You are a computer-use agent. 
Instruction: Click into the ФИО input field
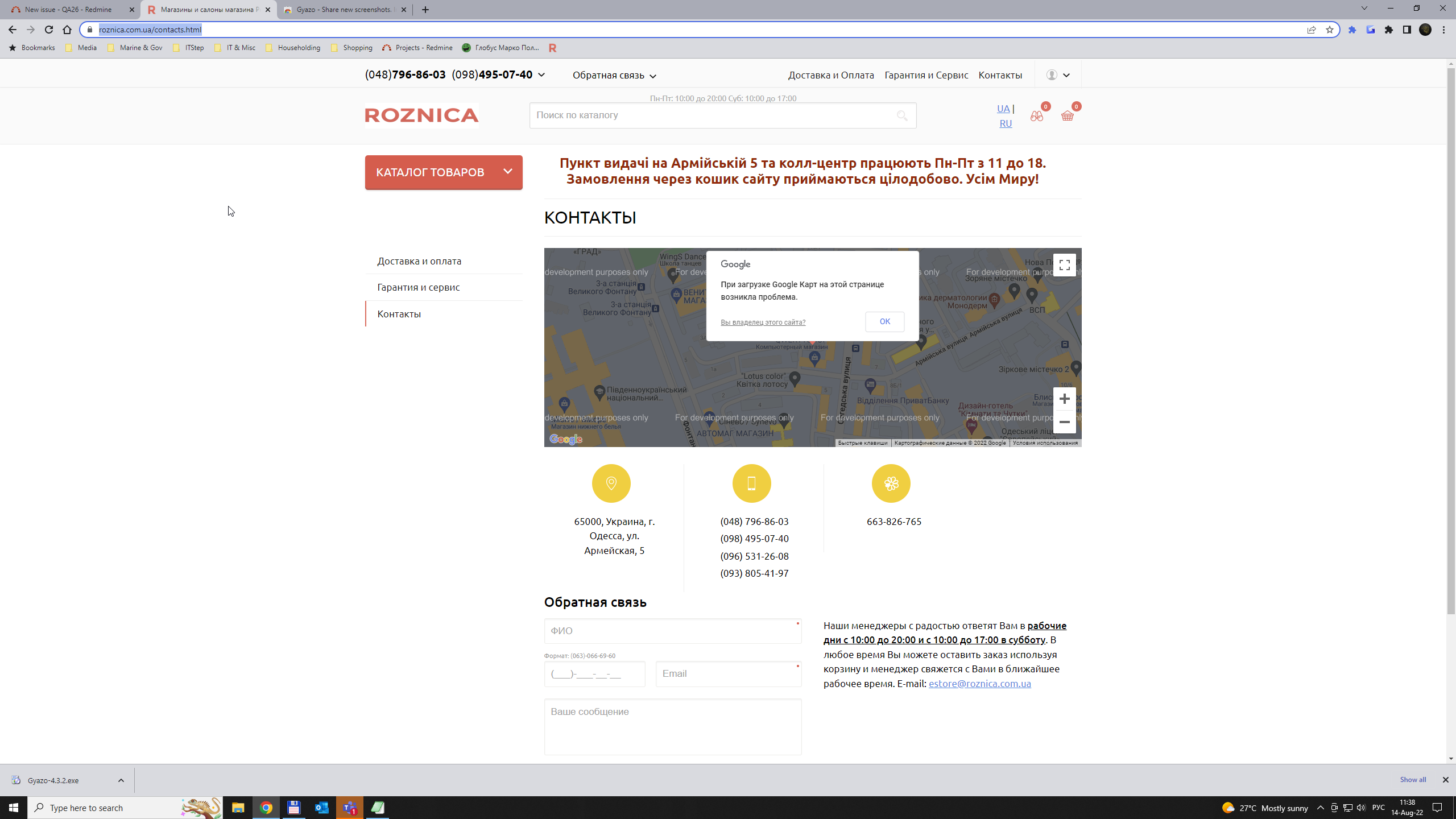[672, 631]
